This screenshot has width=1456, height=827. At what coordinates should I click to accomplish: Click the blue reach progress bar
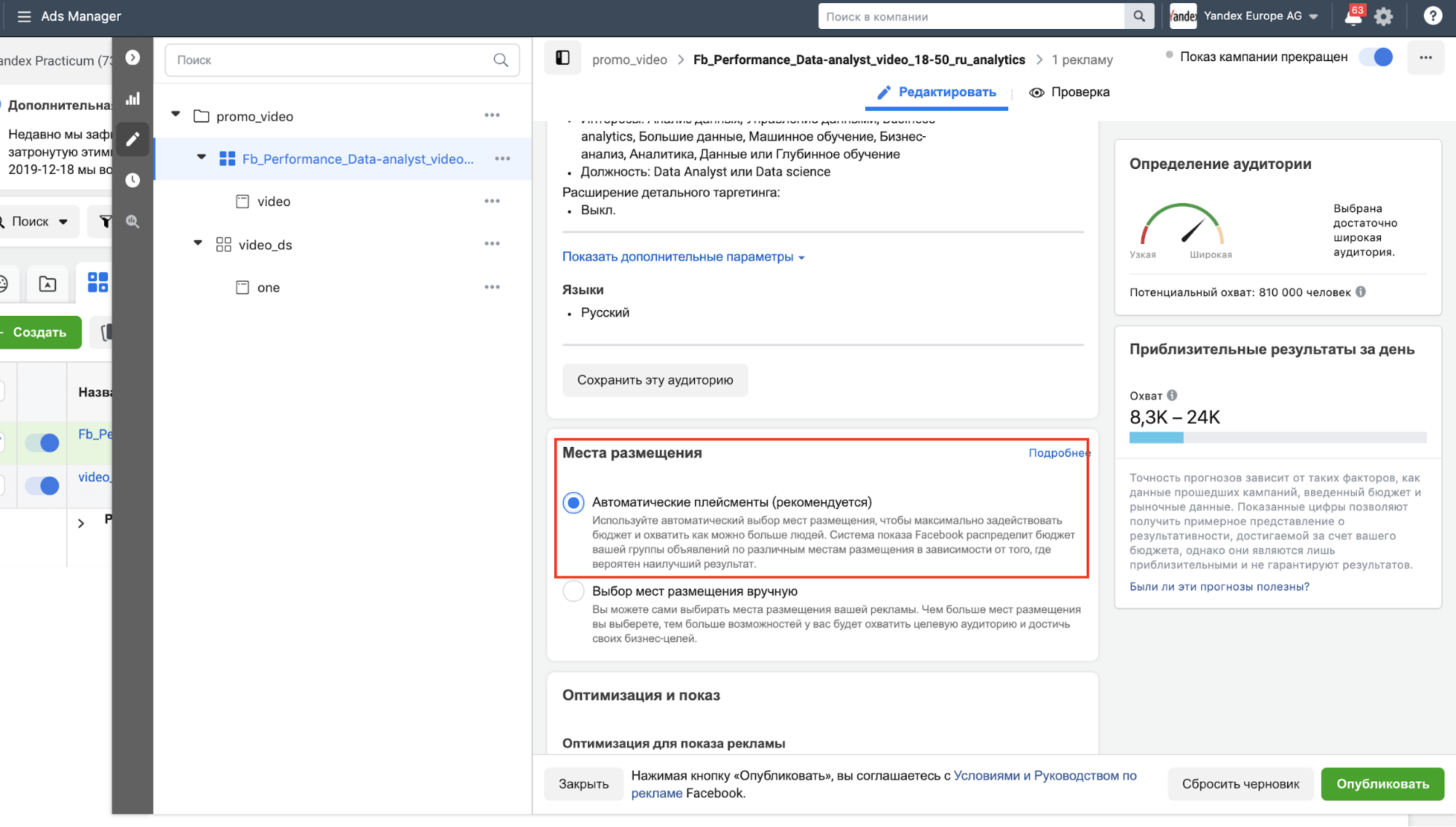click(x=1156, y=437)
